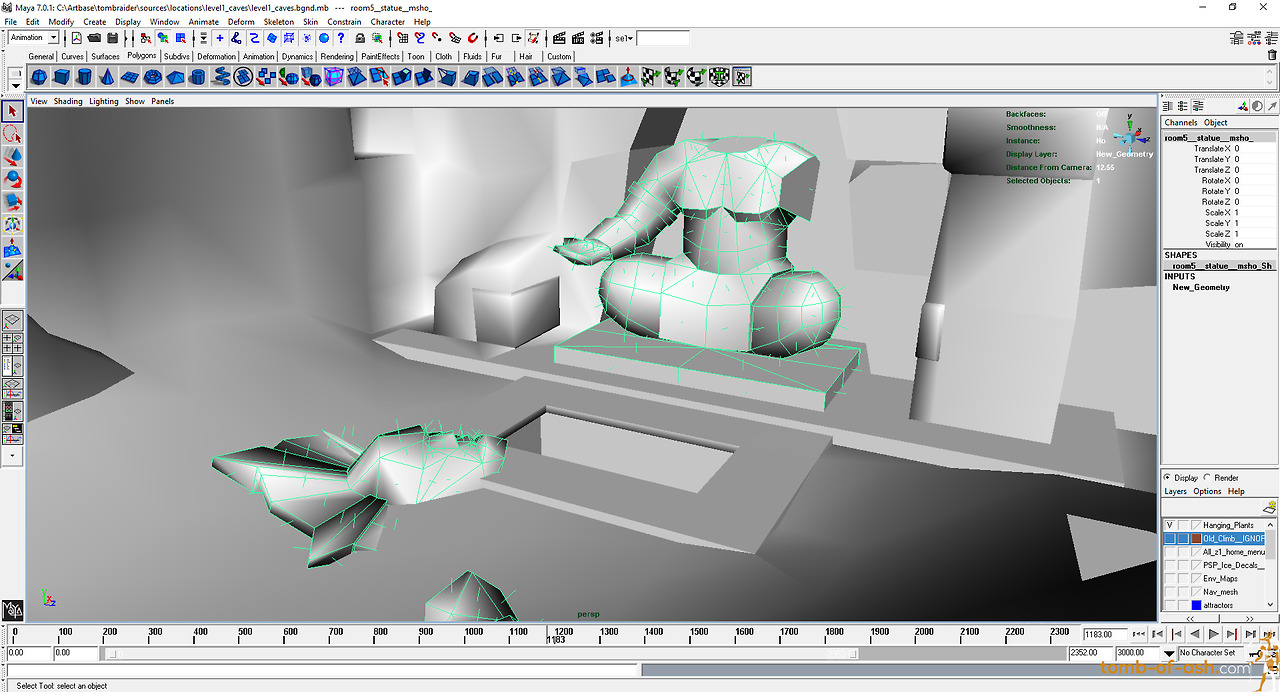Viewport: 1280px width, 692px height.
Task: Toggle visibility box of attractors layer
Action: coord(1169,605)
